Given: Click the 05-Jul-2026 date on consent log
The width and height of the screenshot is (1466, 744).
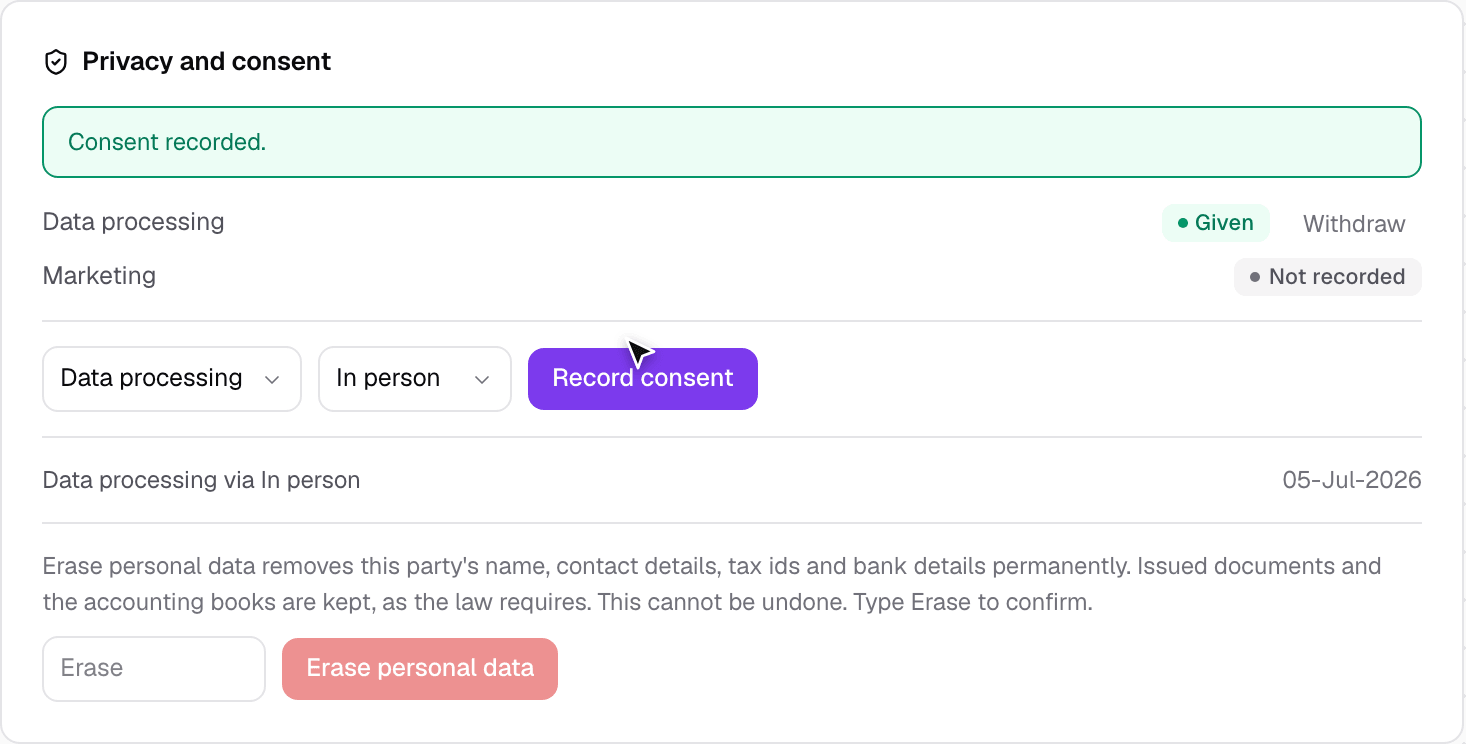Looking at the screenshot, I should [1352, 480].
